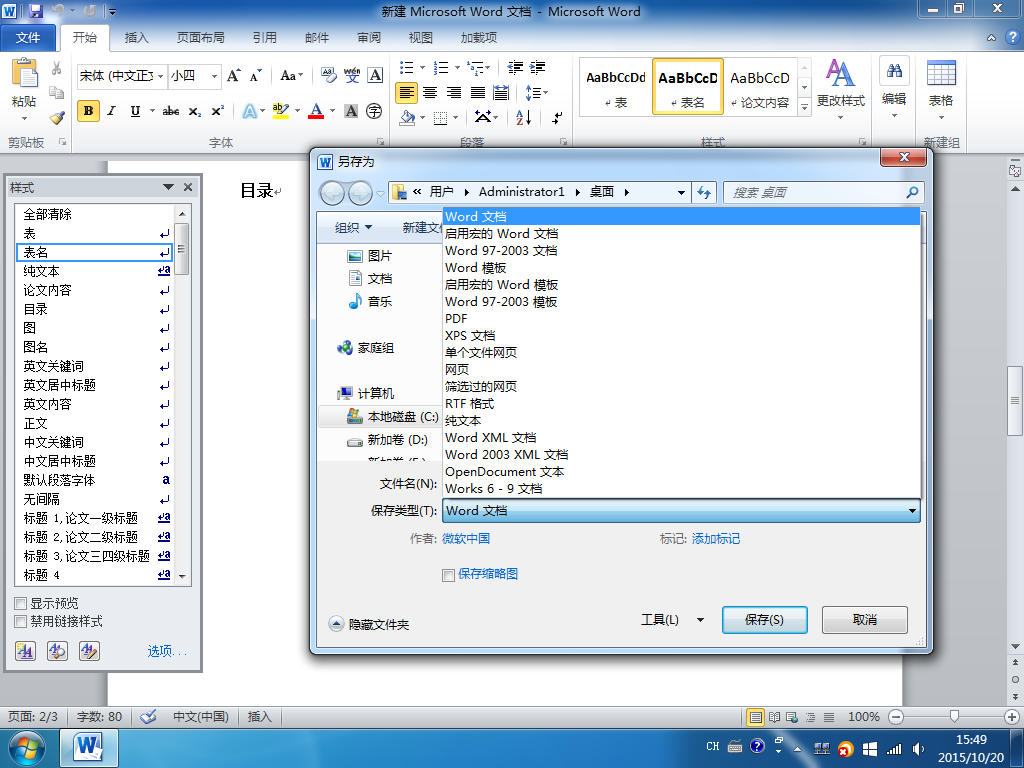Click the Cancel button

tap(865, 620)
